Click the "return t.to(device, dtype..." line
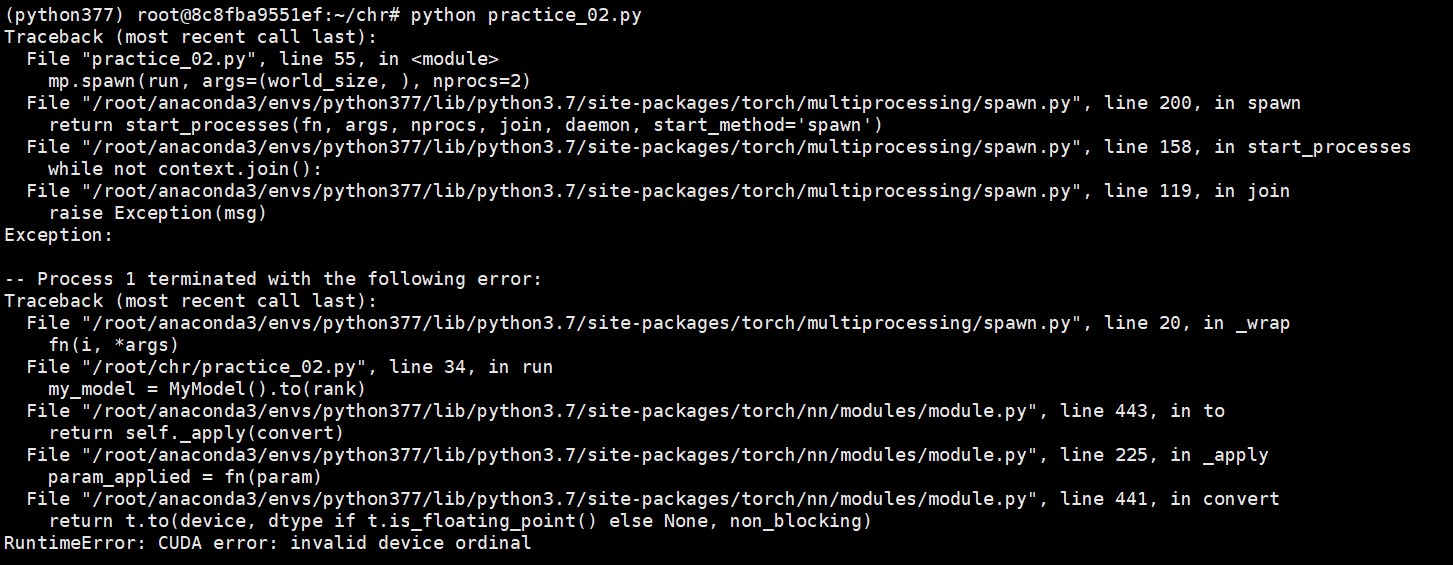Viewport: 1453px width, 565px height. pos(459,521)
